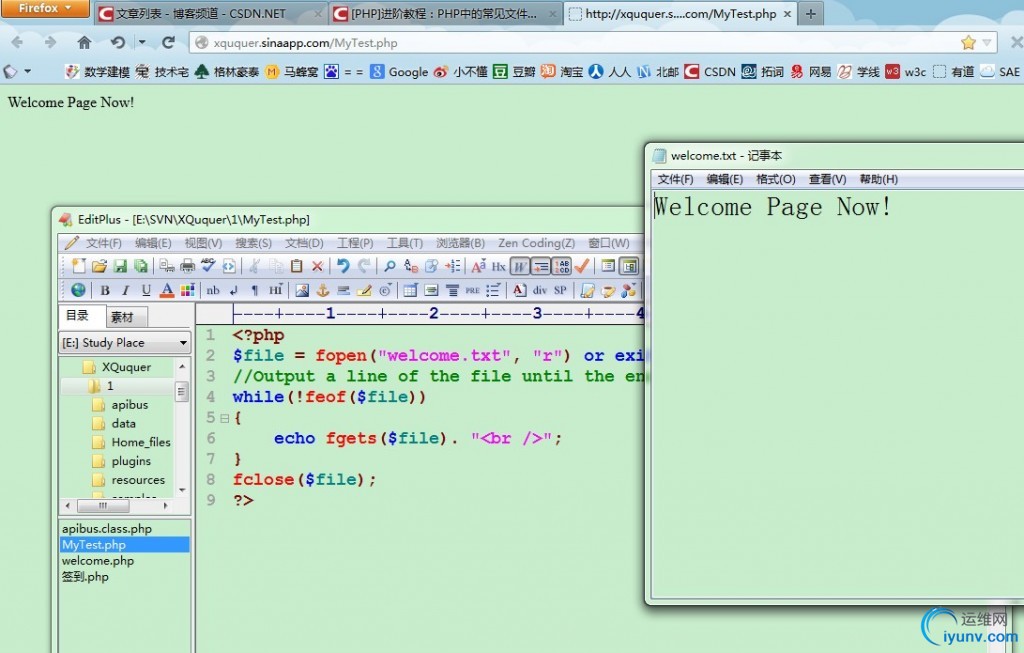Open the w3c bookmark link

[906, 72]
